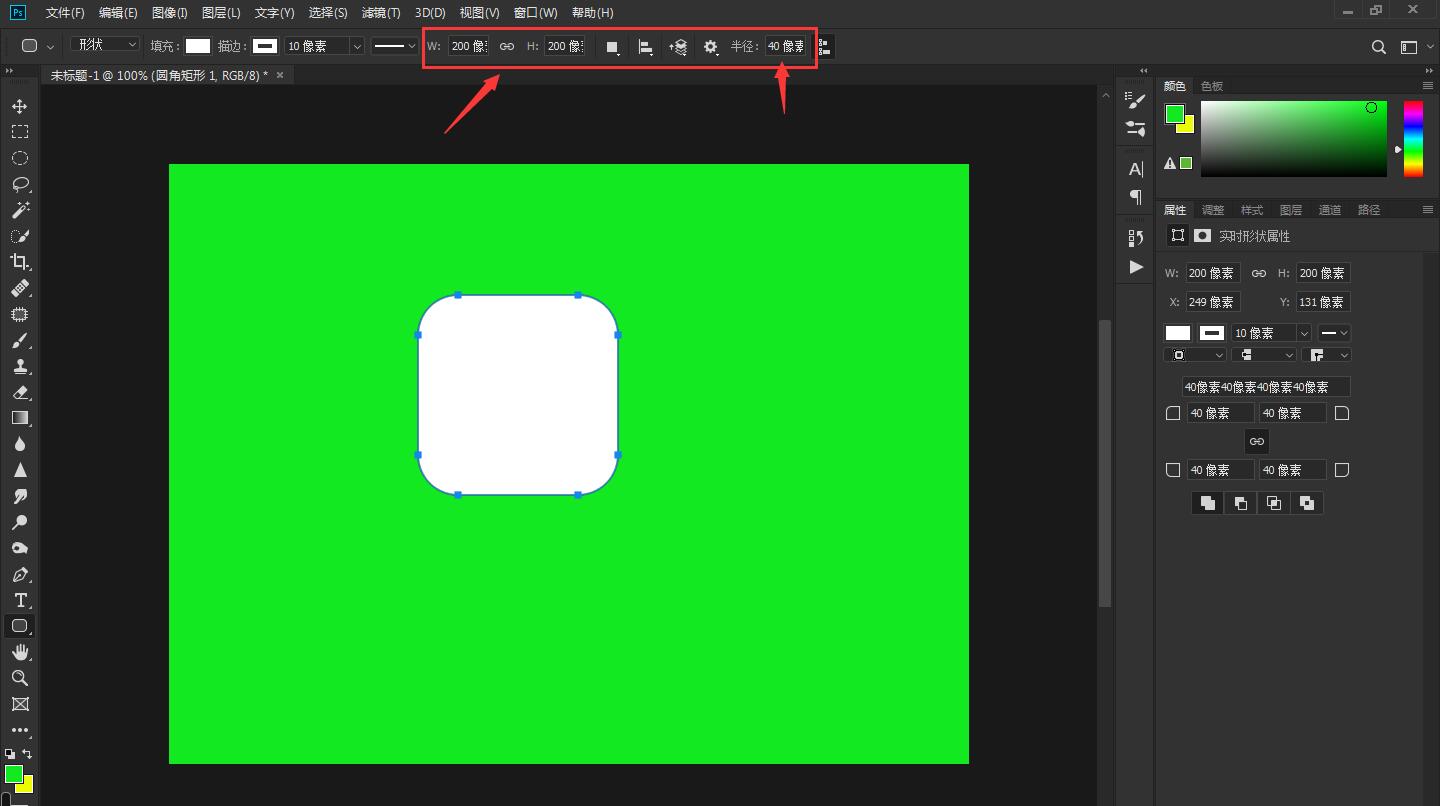Image resolution: width=1440 pixels, height=806 pixels.
Task: Activate the Horizontal Type tool
Action: click(x=19, y=600)
